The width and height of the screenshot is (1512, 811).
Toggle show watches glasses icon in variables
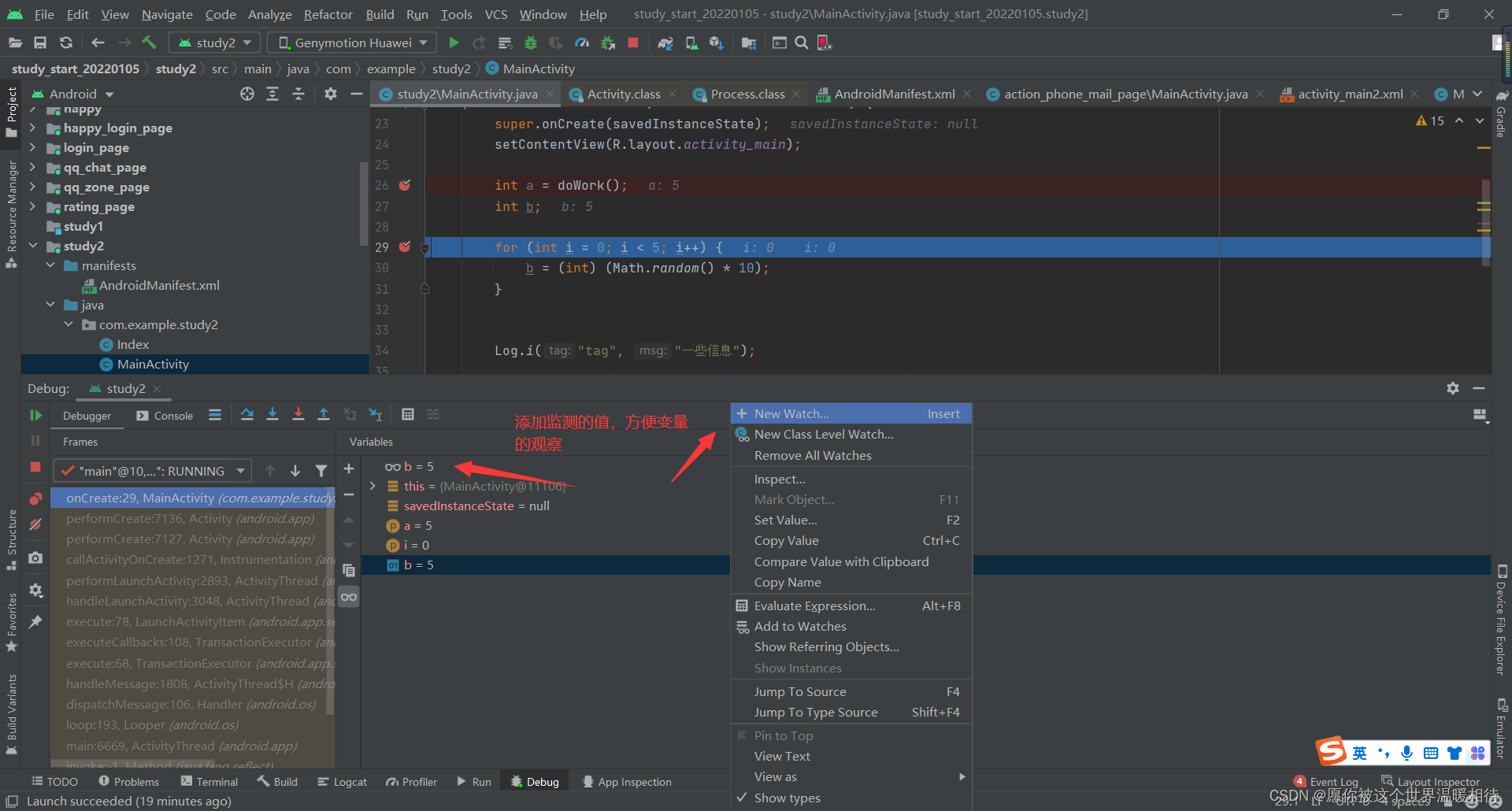349,597
